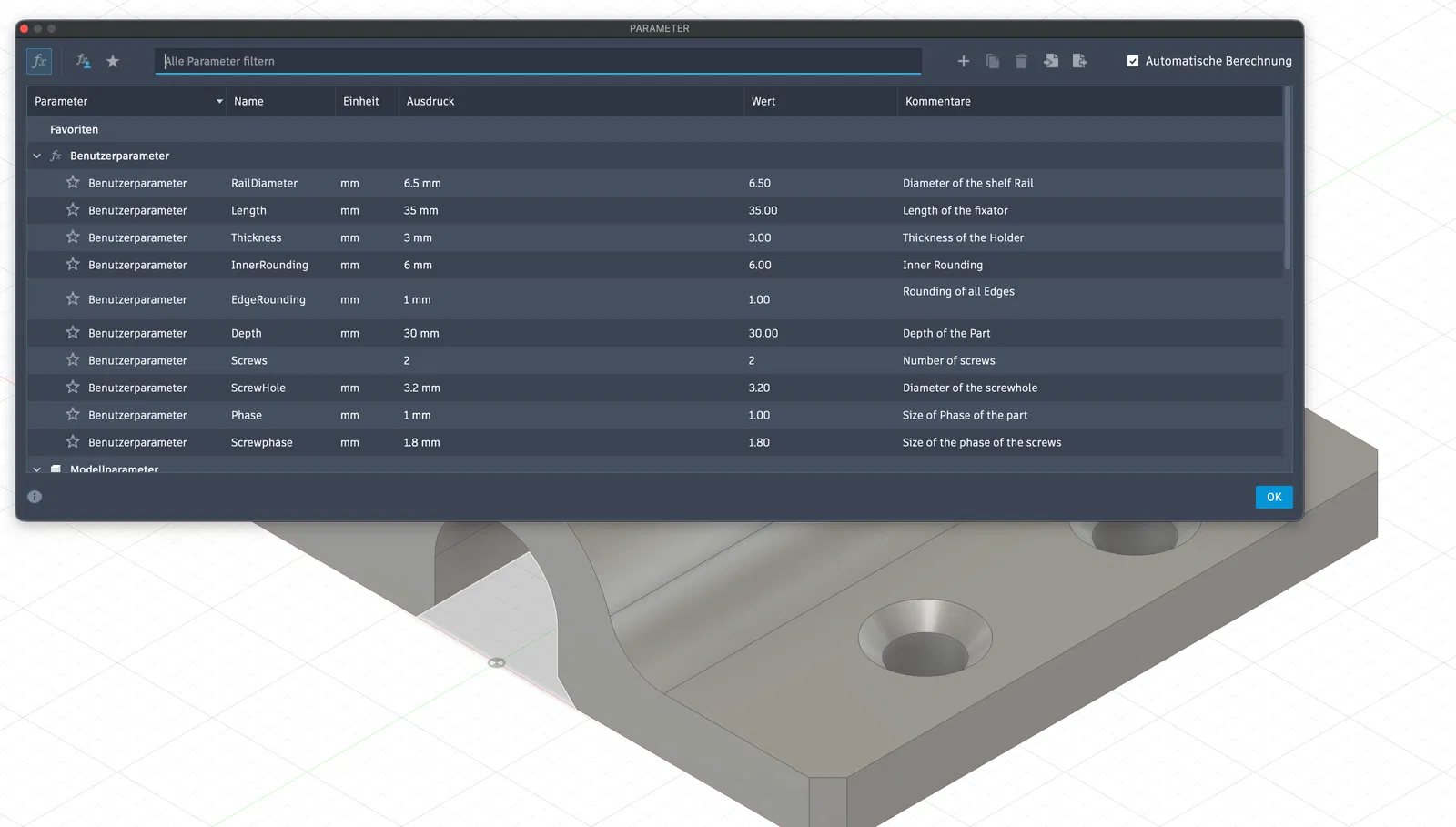The width and height of the screenshot is (1456, 827).
Task: Open the info icon at dialog bottom
Action: 35,497
